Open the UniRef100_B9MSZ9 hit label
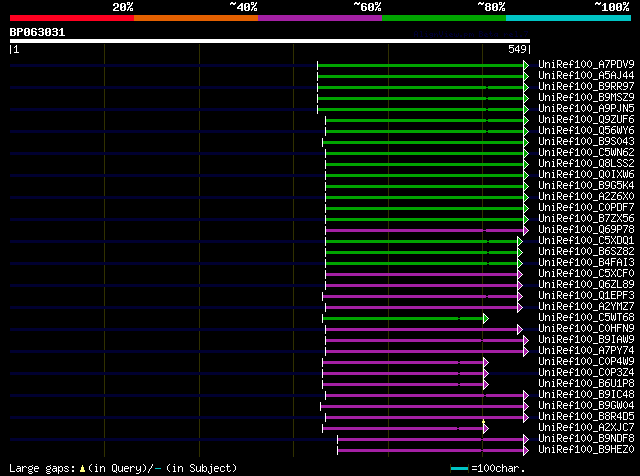The height and width of the screenshot is (476, 640). 586,98
